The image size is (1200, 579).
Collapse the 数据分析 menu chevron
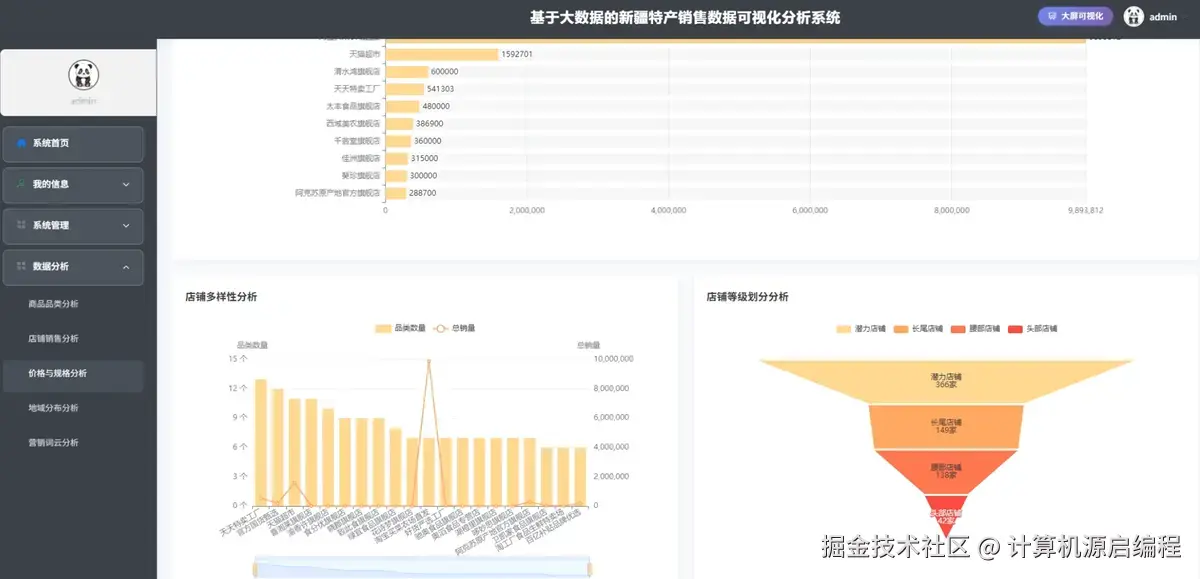tap(126, 267)
